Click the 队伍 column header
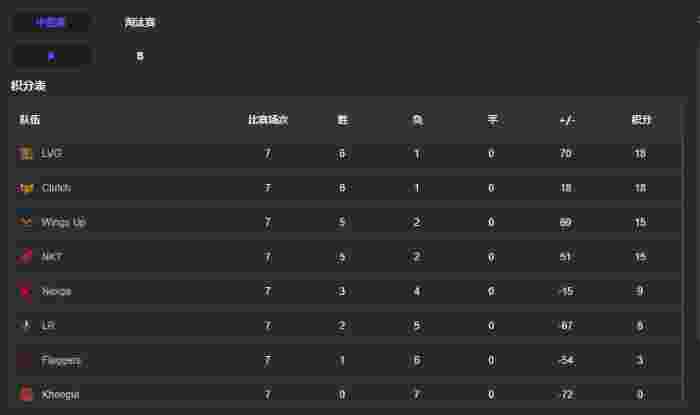The image size is (700, 415). click(x=30, y=120)
